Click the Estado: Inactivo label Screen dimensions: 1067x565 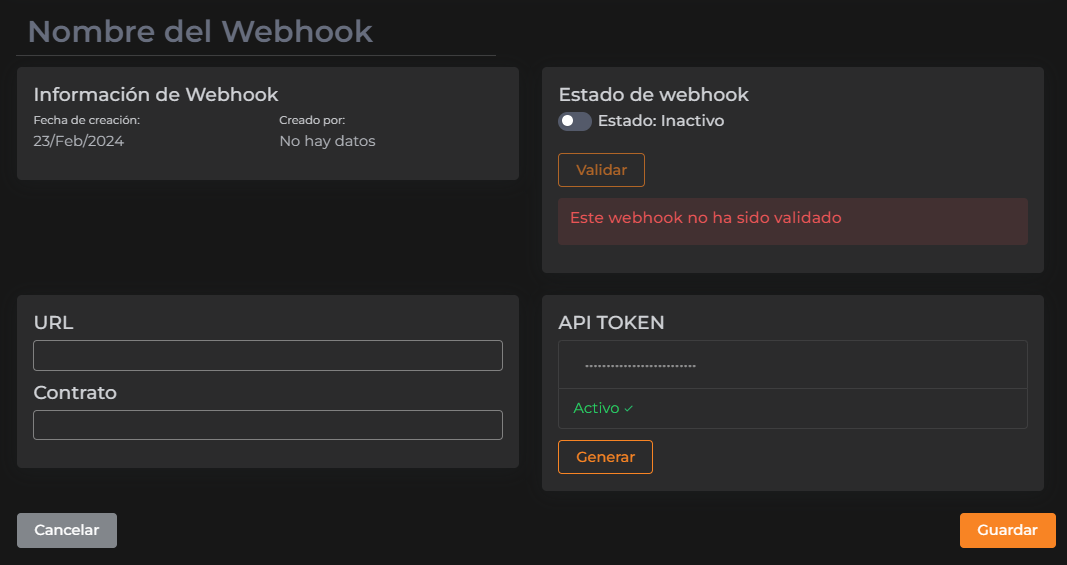click(x=660, y=121)
